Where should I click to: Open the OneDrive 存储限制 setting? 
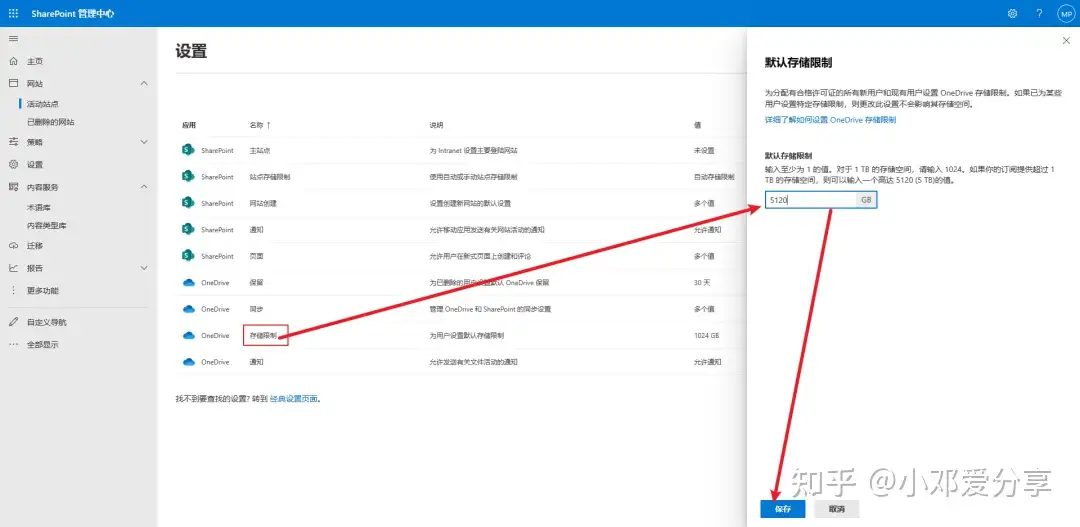264,335
